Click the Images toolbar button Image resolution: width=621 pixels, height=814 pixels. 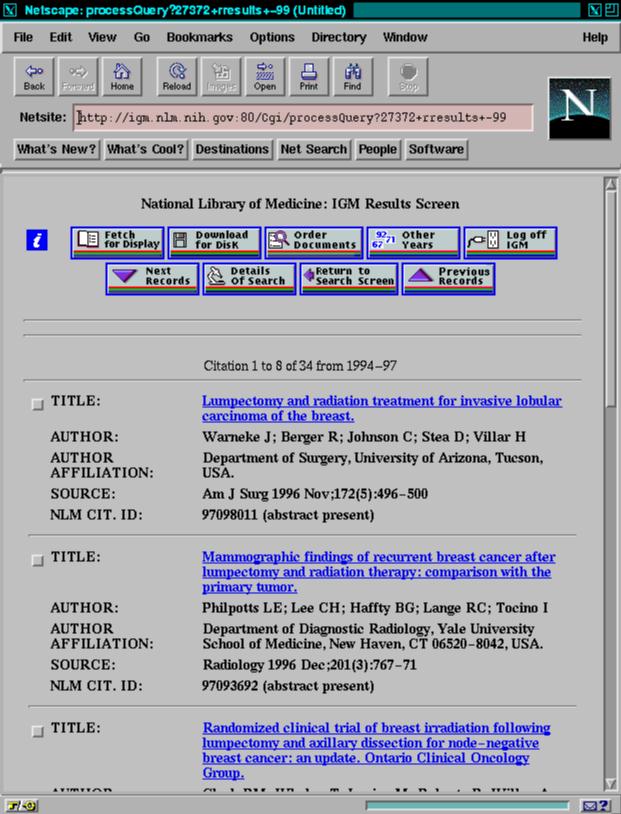pyautogui.click(x=221, y=77)
